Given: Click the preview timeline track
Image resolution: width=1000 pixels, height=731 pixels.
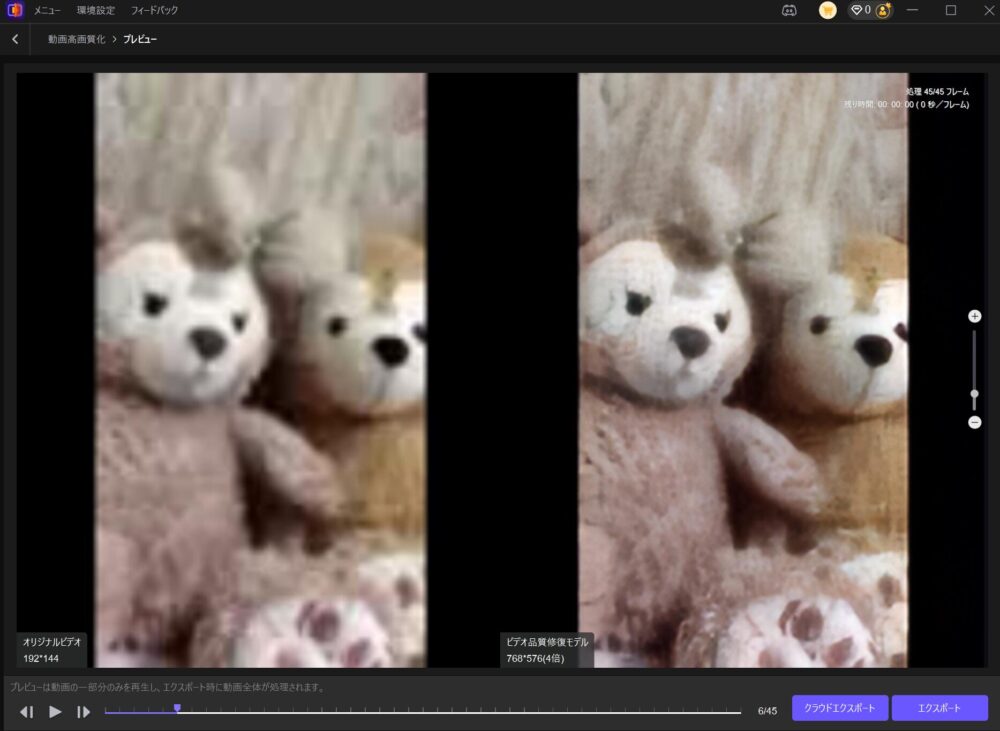Looking at the screenshot, I should pyautogui.click(x=423, y=712).
